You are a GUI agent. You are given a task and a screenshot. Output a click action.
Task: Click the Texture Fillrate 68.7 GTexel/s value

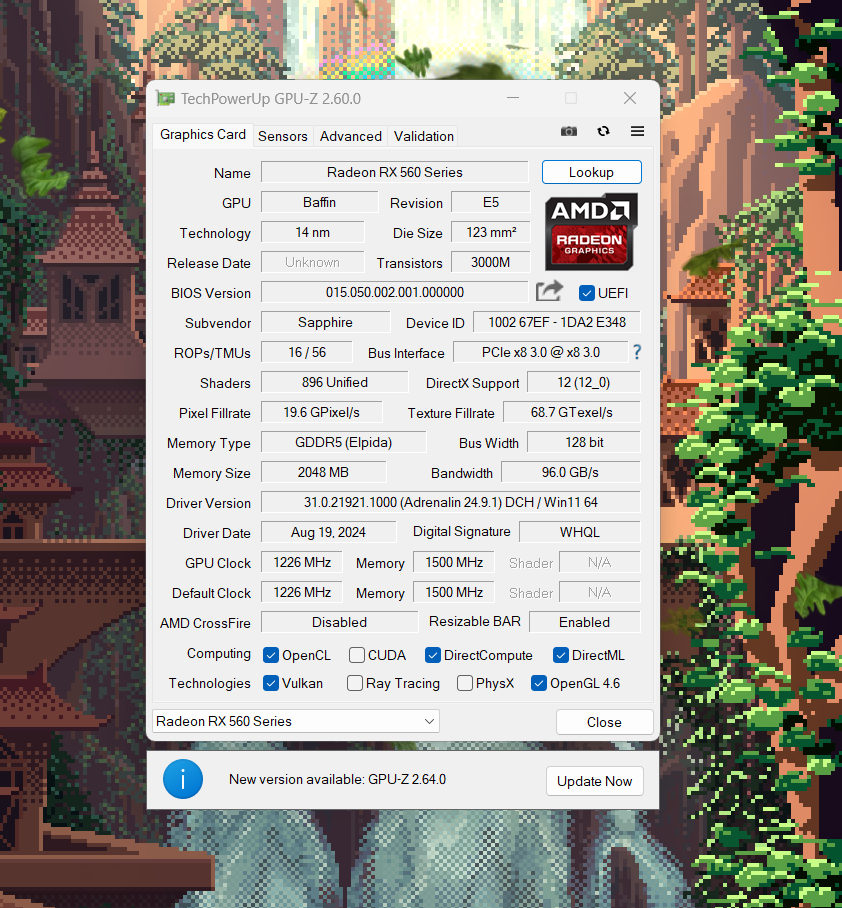coord(572,412)
